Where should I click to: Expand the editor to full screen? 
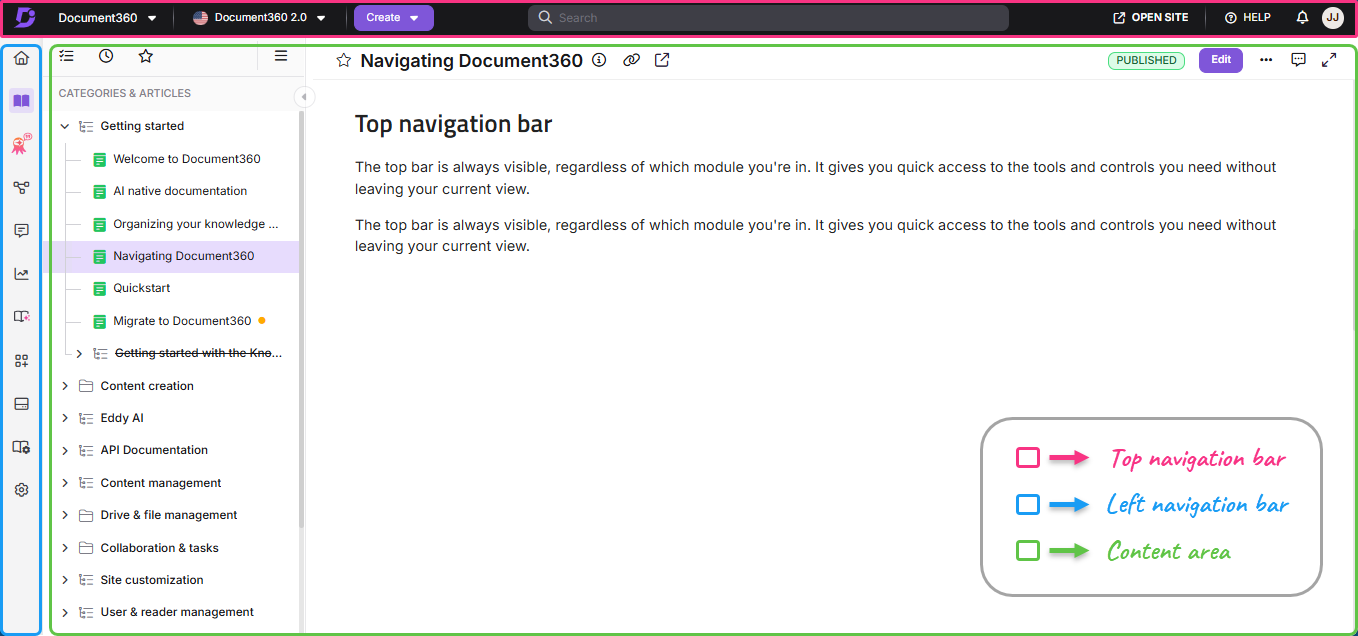(x=1329, y=60)
